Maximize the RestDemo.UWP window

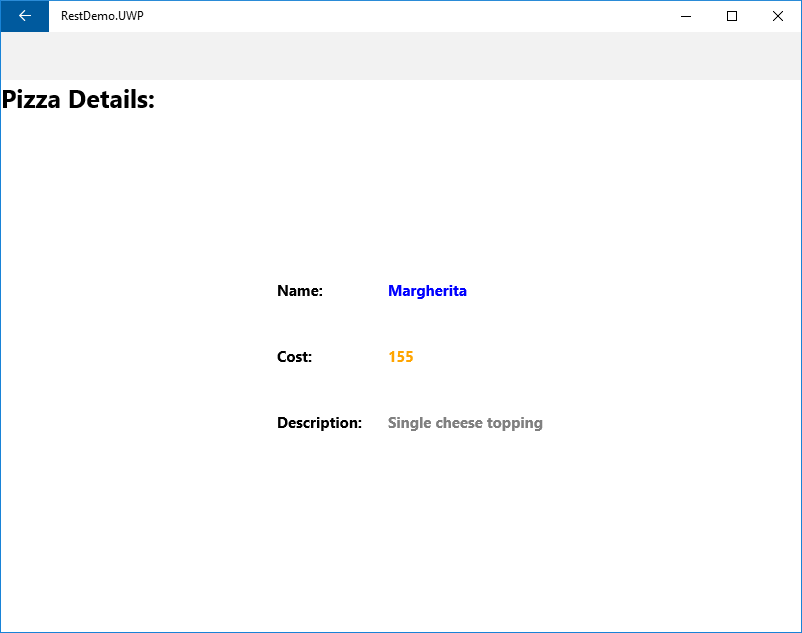(733, 16)
